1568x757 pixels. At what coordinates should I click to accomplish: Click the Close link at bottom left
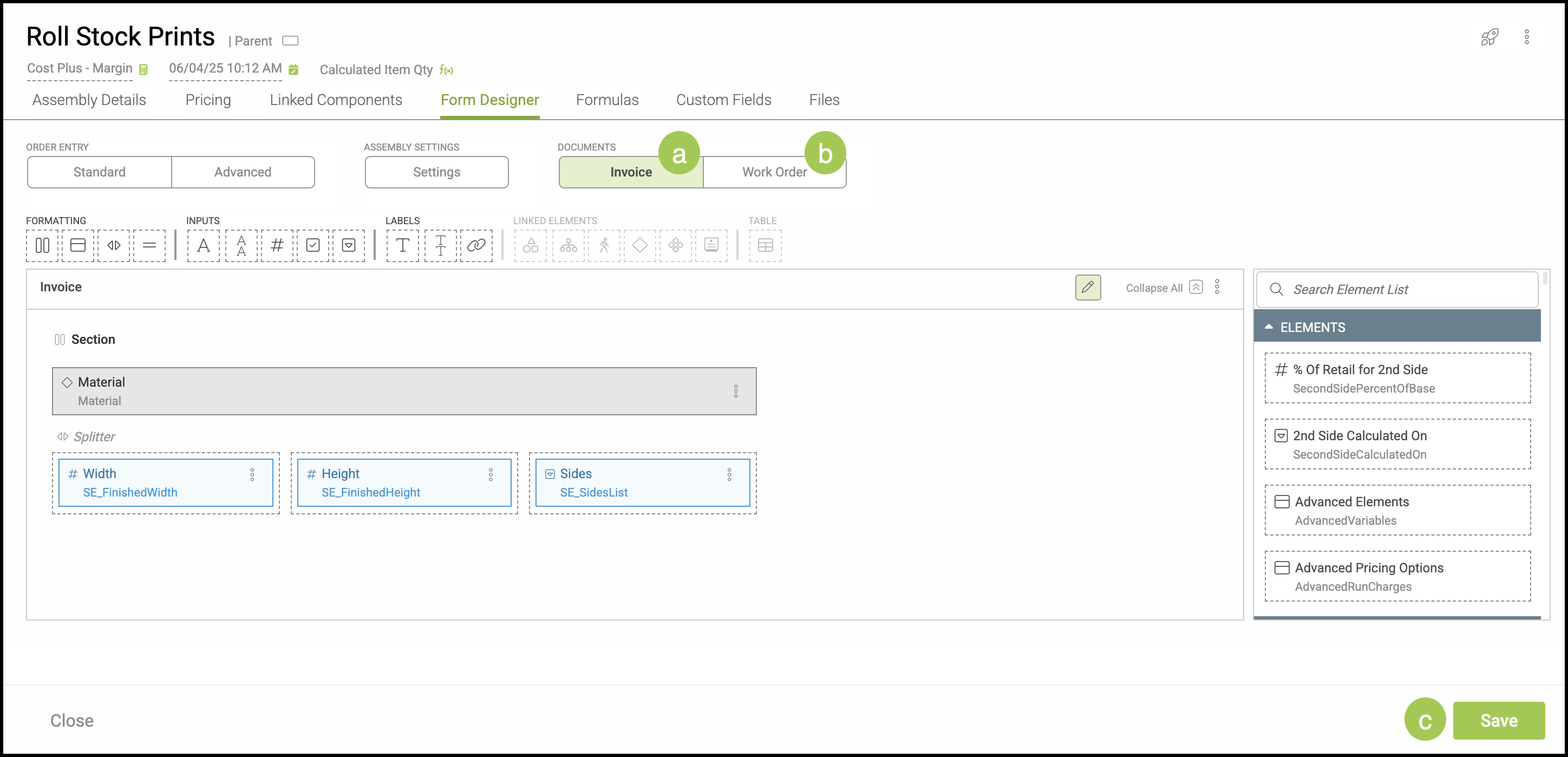coord(72,721)
